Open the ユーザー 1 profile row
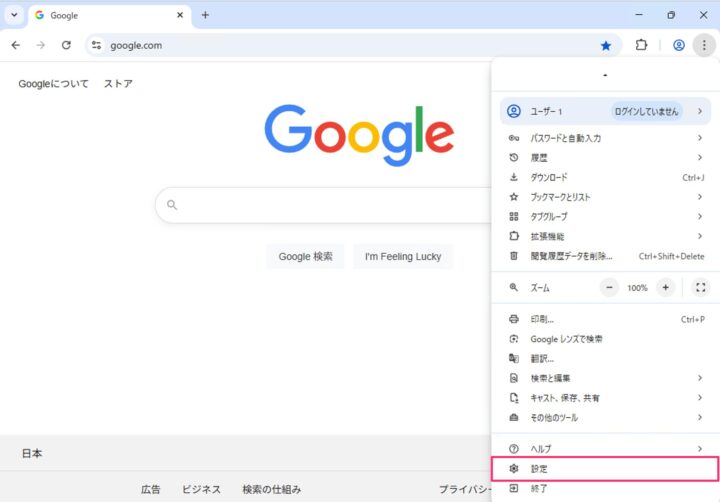 click(x=605, y=111)
